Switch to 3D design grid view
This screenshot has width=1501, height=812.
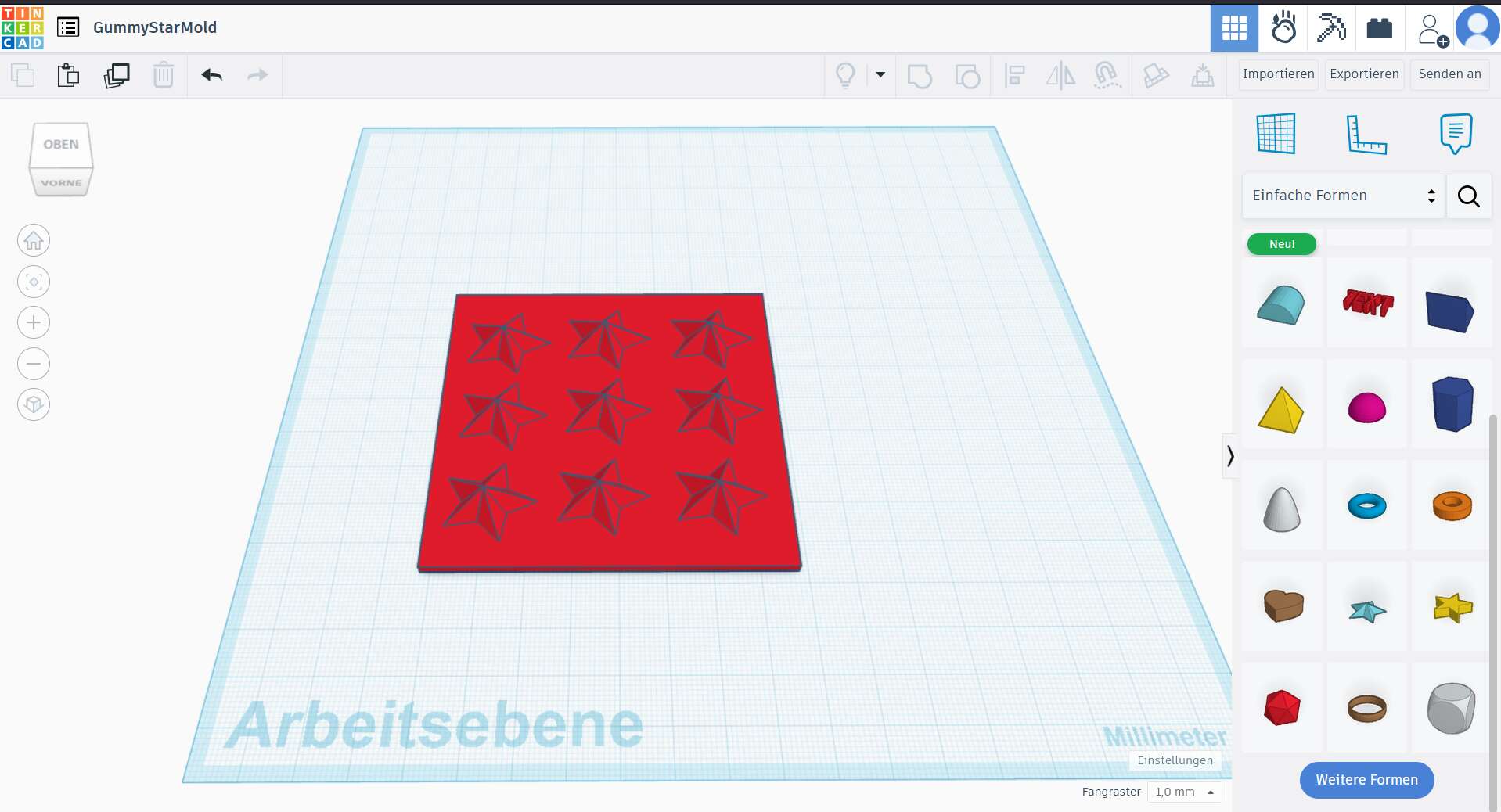1234,28
